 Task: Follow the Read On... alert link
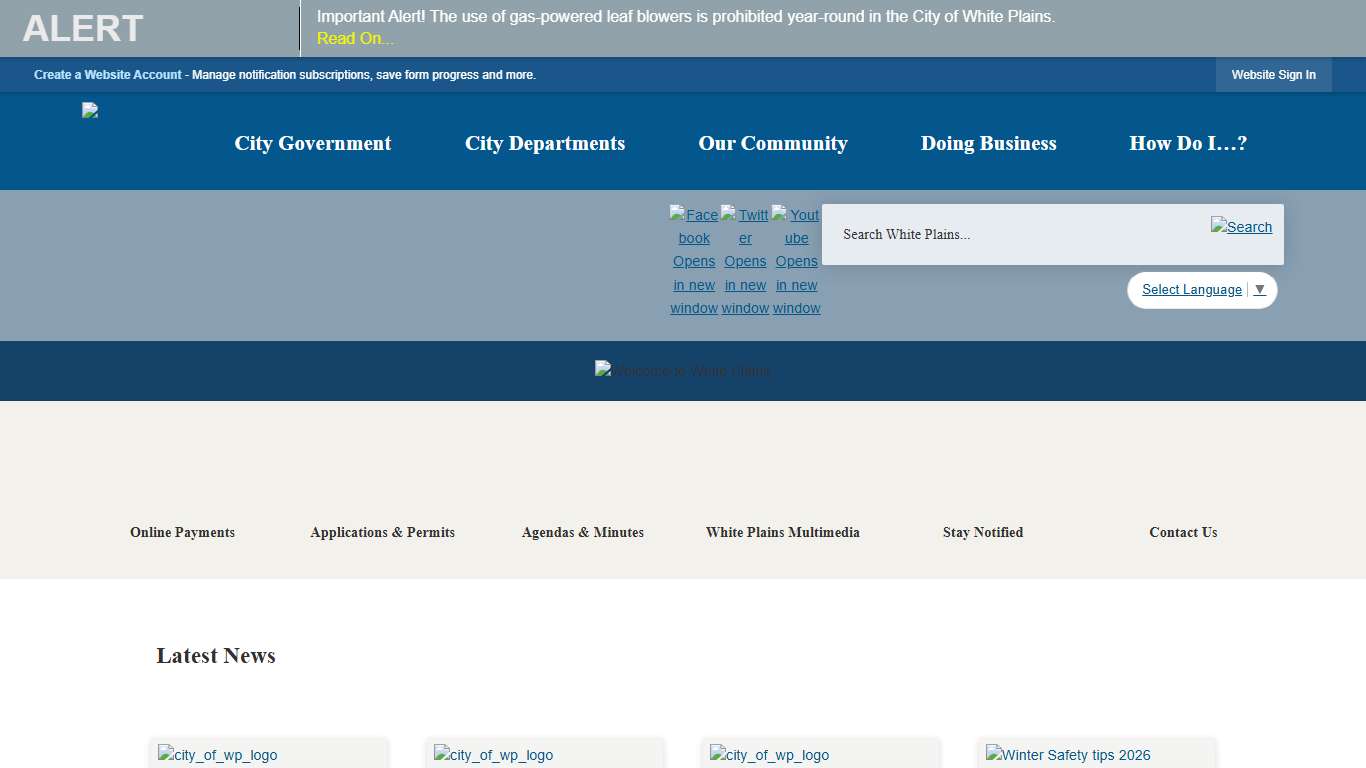pos(355,39)
